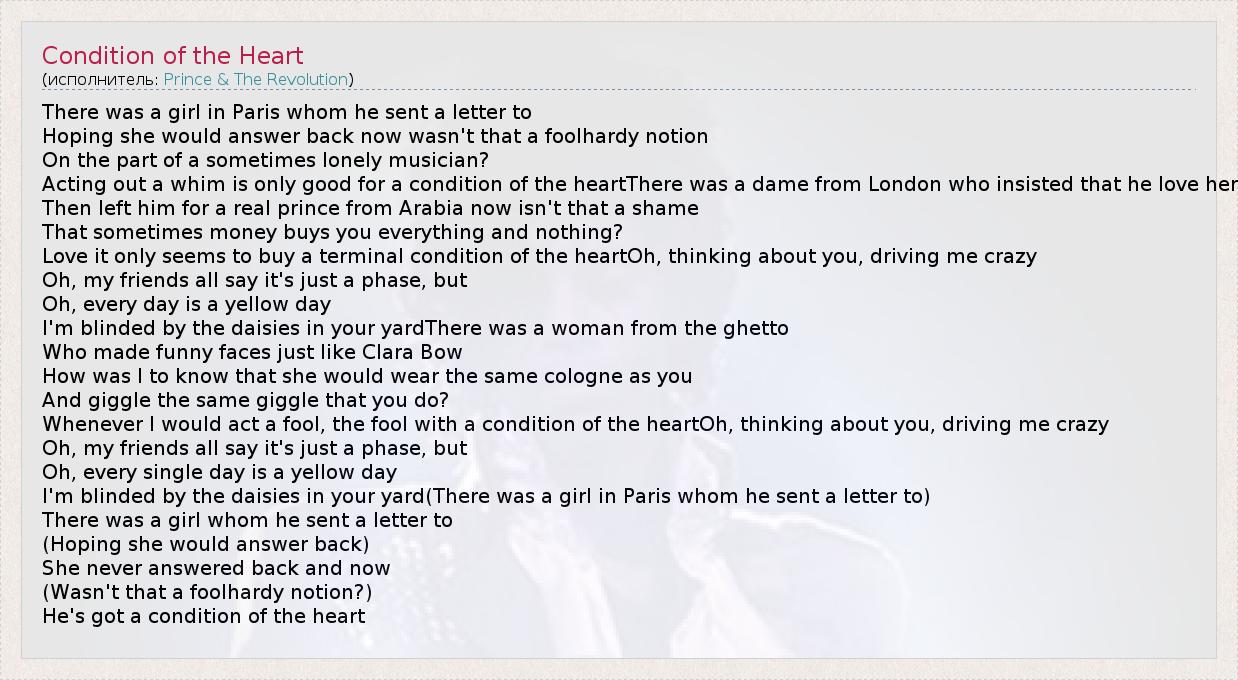Image resolution: width=1238 pixels, height=680 pixels.
Task: Click the line 'Oh, every day is a yellow day'
Action: (x=186, y=304)
